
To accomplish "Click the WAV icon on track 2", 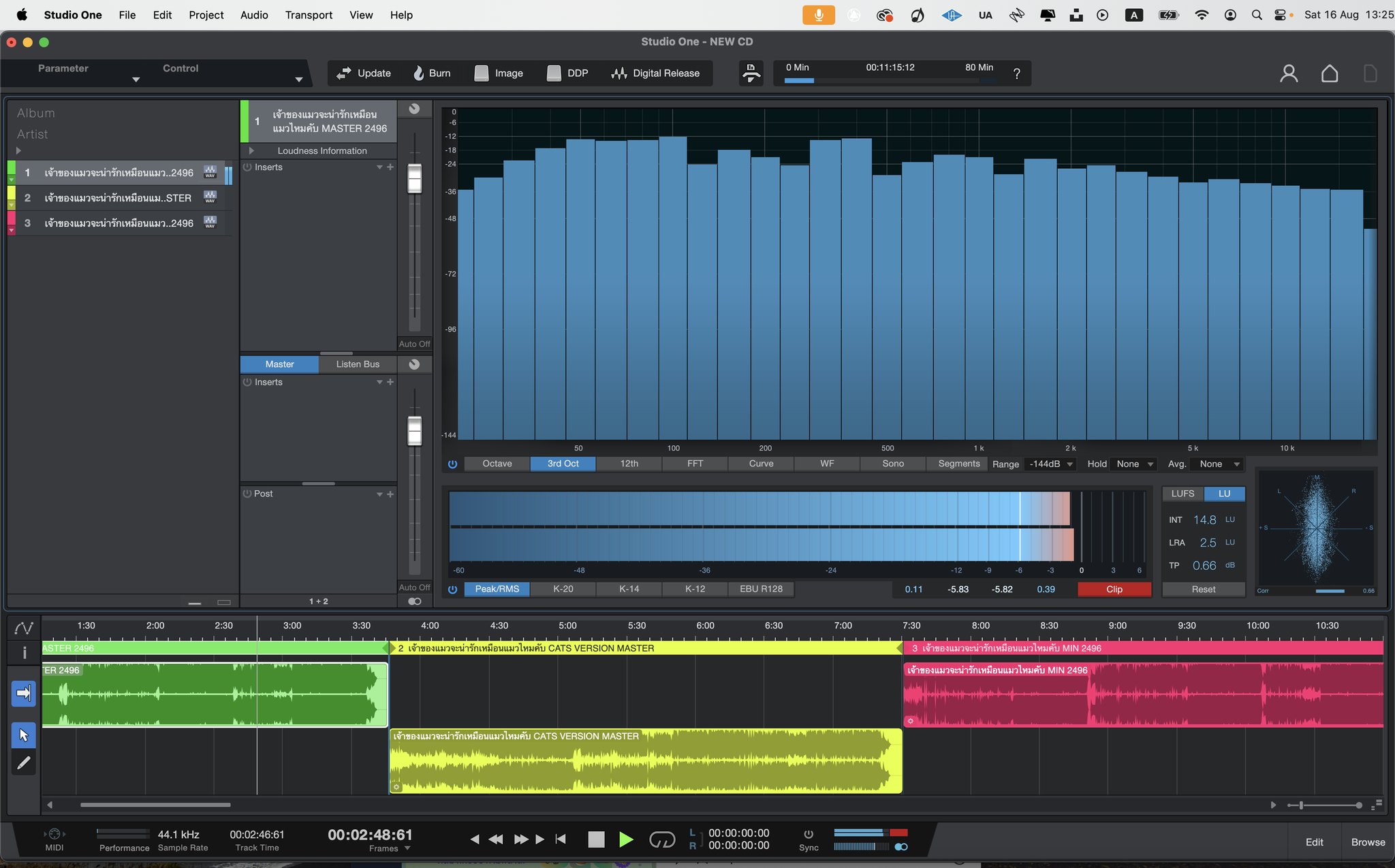I will click(x=210, y=197).
